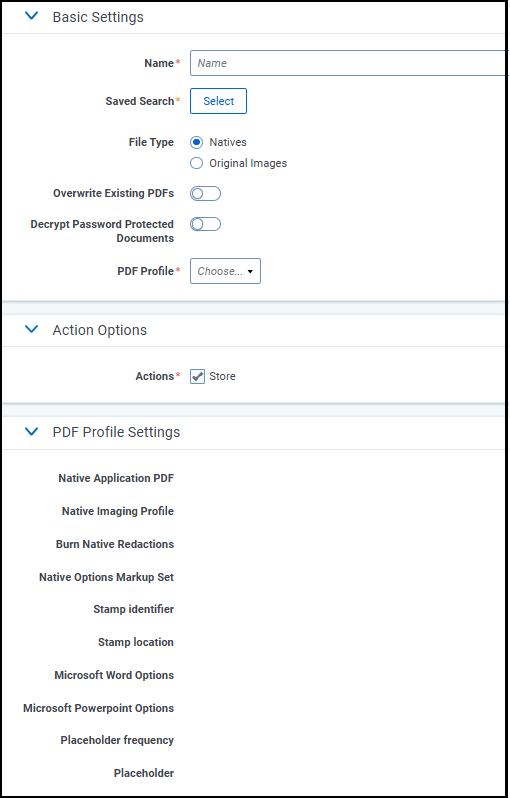Image resolution: width=510 pixels, height=798 pixels.
Task: Uncheck the Store action checkbox
Action: (197, 377)
